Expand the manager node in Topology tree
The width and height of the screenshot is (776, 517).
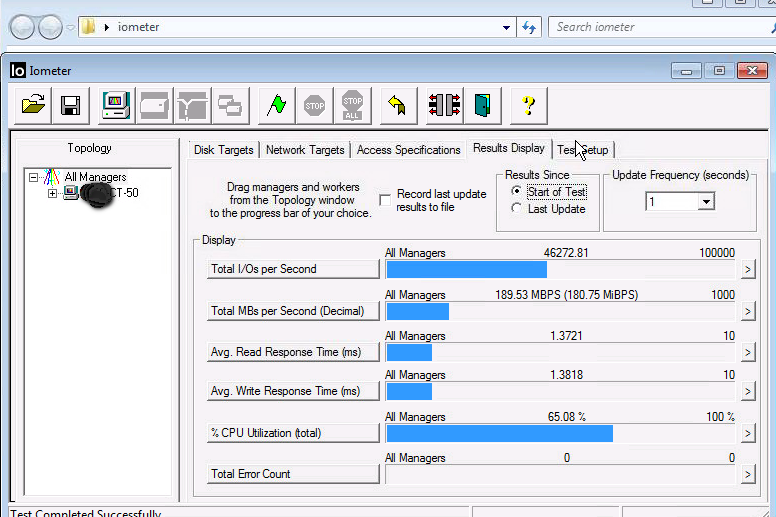52,193
